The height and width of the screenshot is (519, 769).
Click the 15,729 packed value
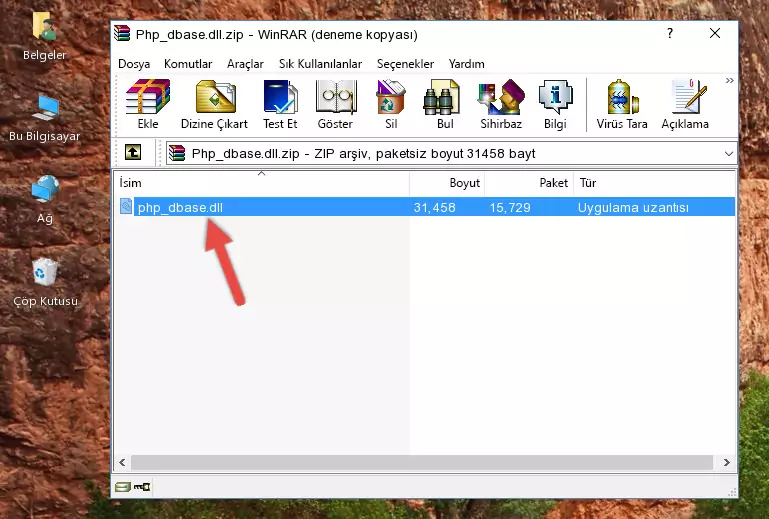tap(510, 208)
